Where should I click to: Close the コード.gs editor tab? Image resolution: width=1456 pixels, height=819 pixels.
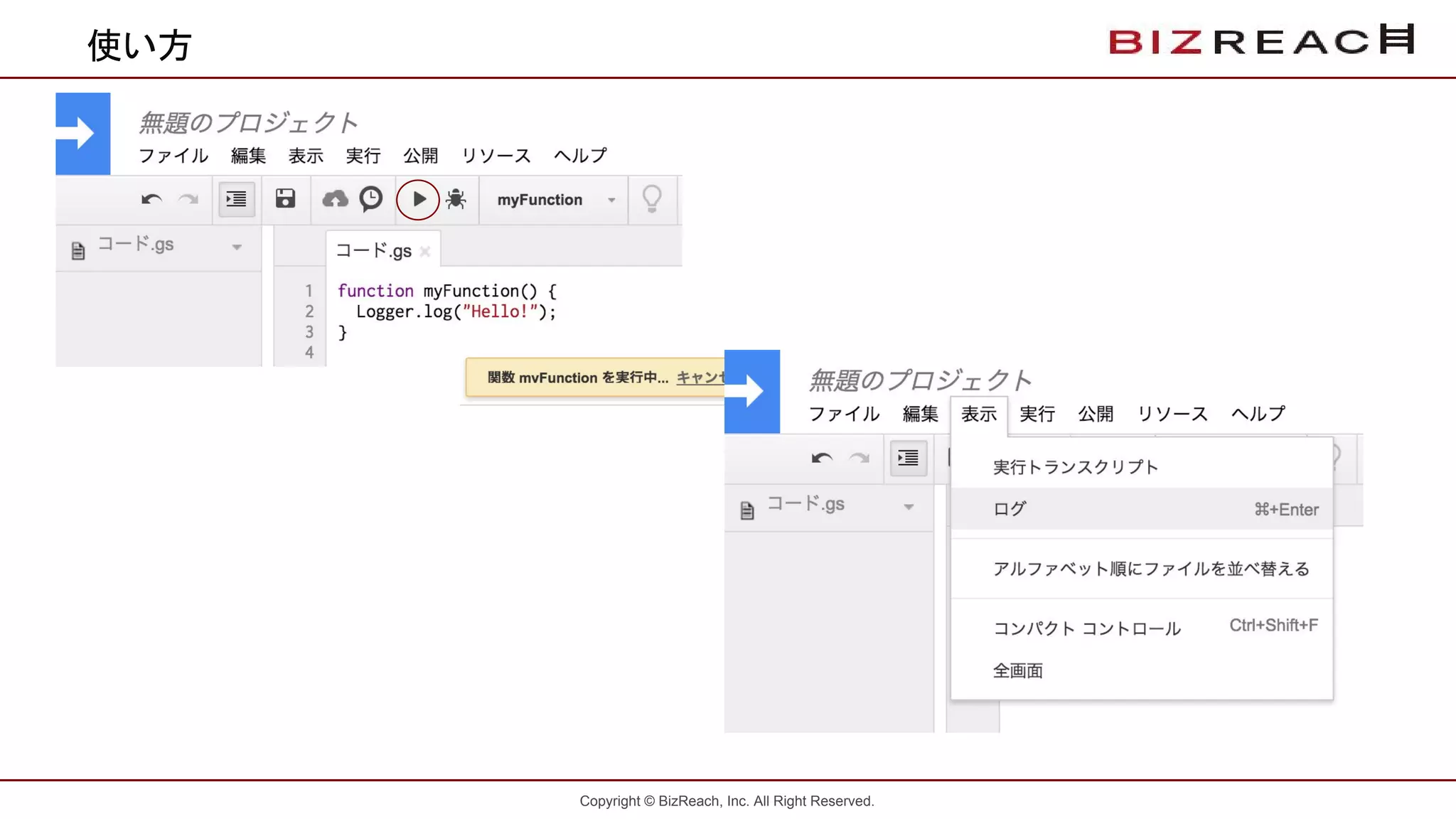point(425,252)
